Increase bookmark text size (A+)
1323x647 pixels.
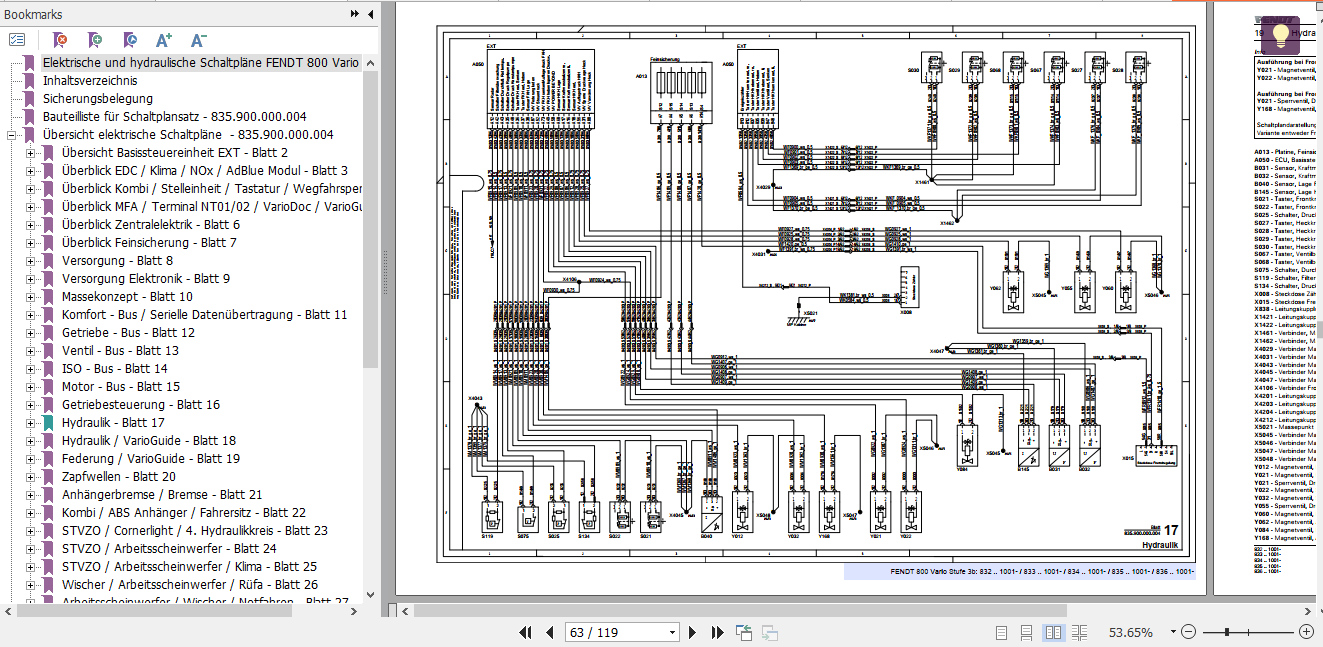tap(164, 40)
